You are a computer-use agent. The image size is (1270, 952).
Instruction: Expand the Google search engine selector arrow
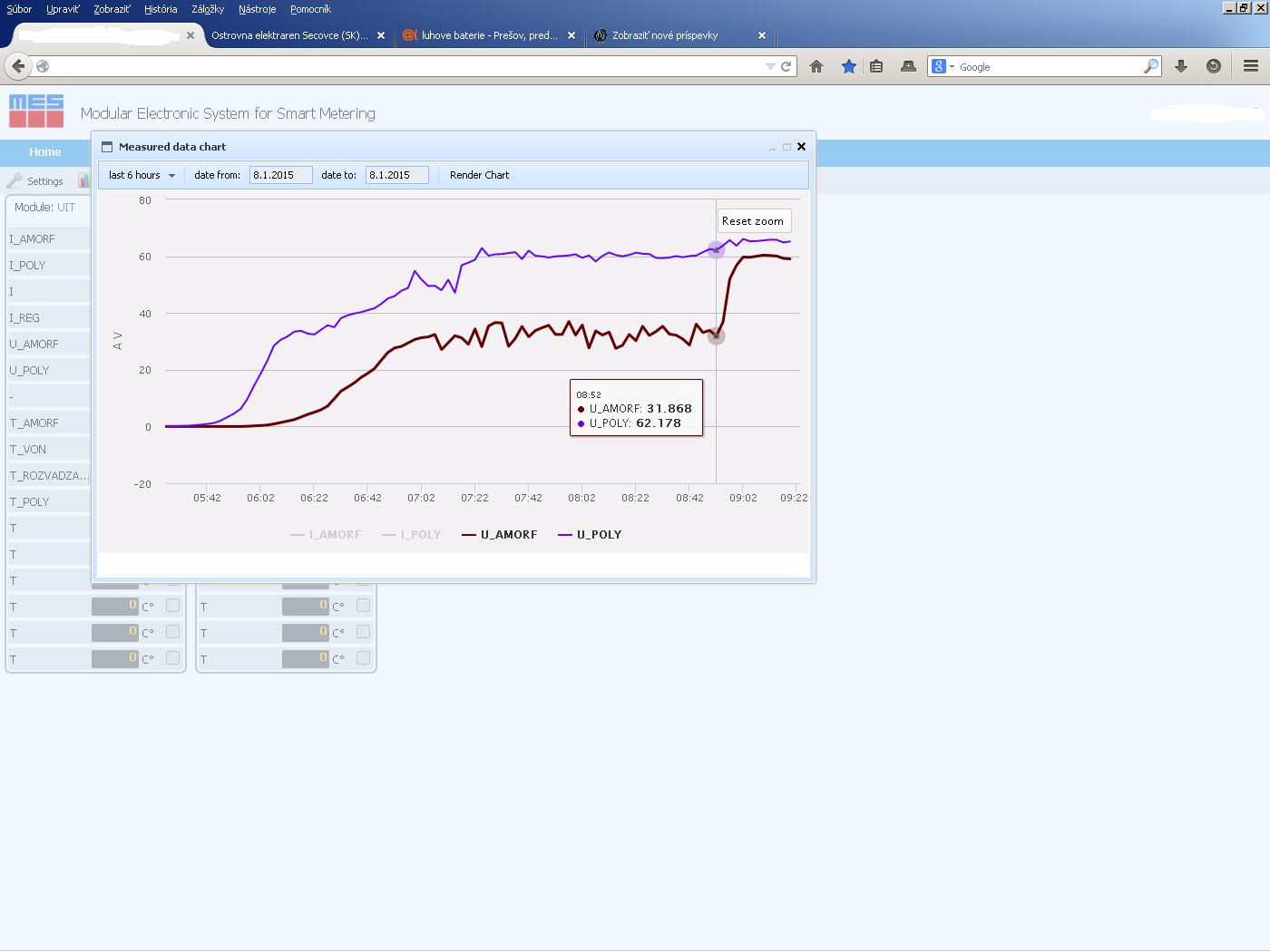pos(951,67)
